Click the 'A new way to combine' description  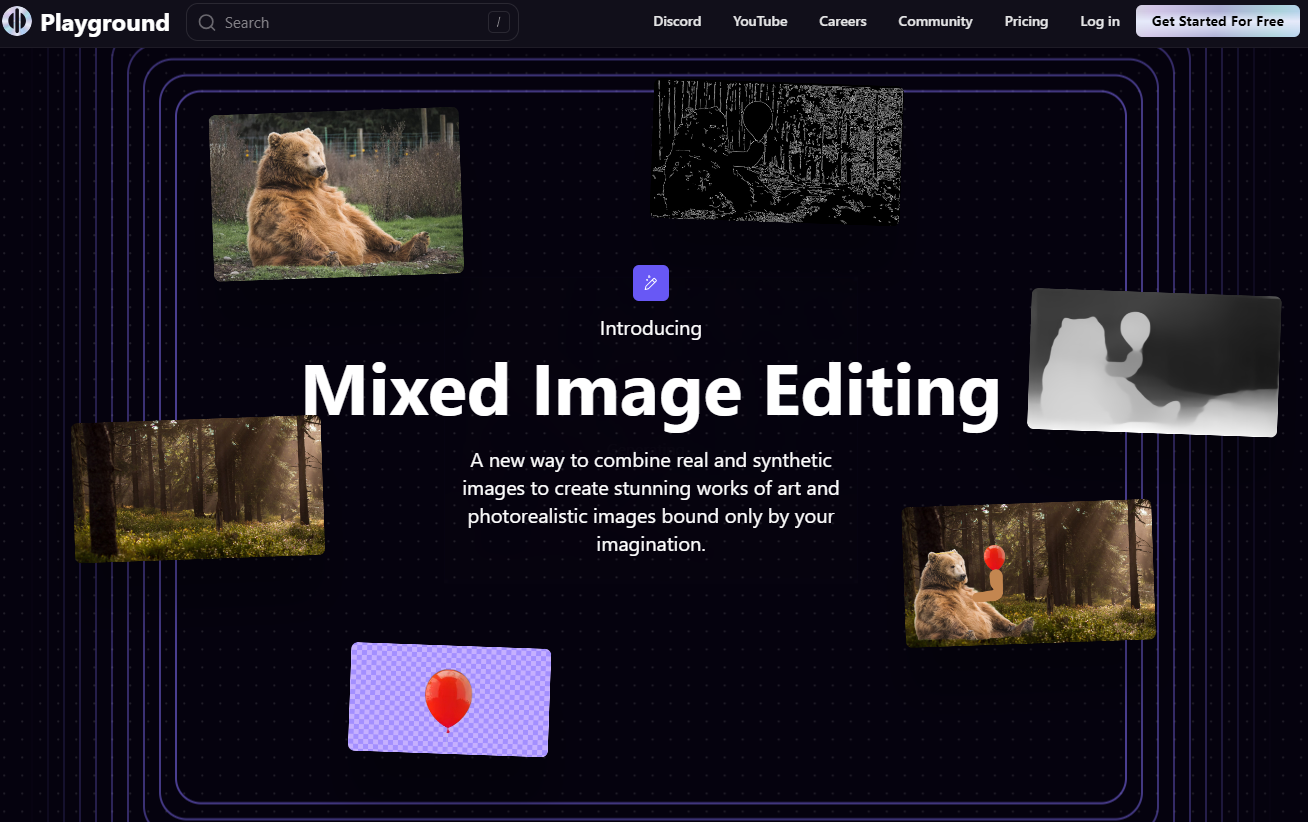(x=651, y=503)
